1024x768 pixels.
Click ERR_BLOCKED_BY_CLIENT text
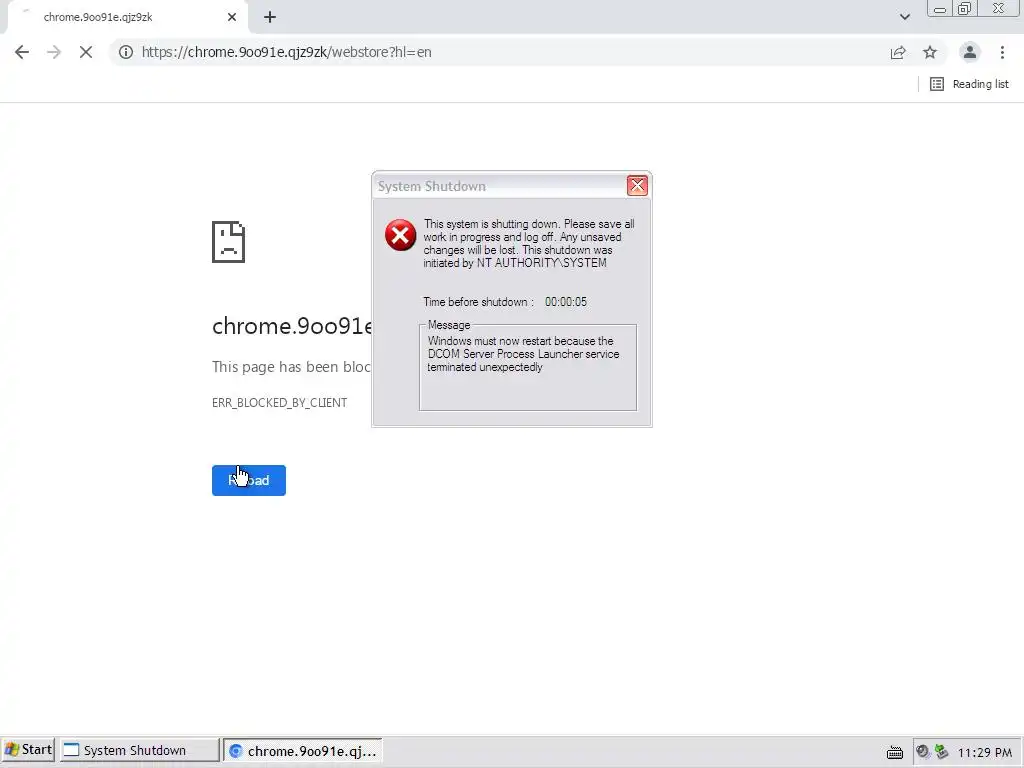point(280,402)
